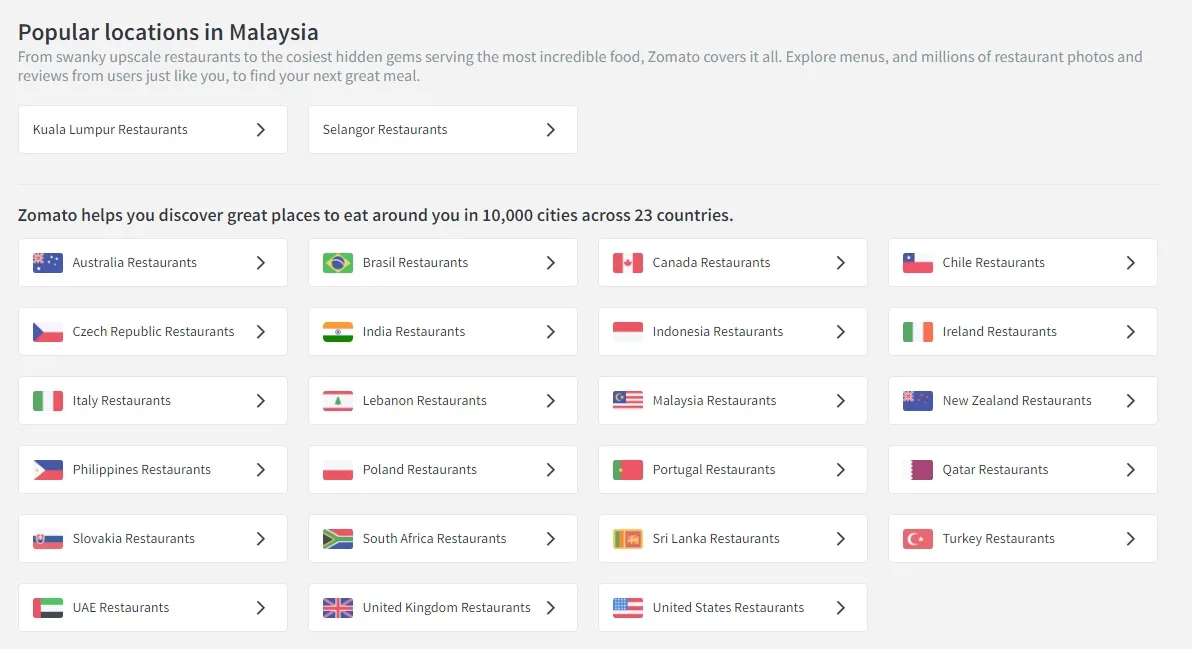Open United States Restaurants link

(x=733, y=608)
